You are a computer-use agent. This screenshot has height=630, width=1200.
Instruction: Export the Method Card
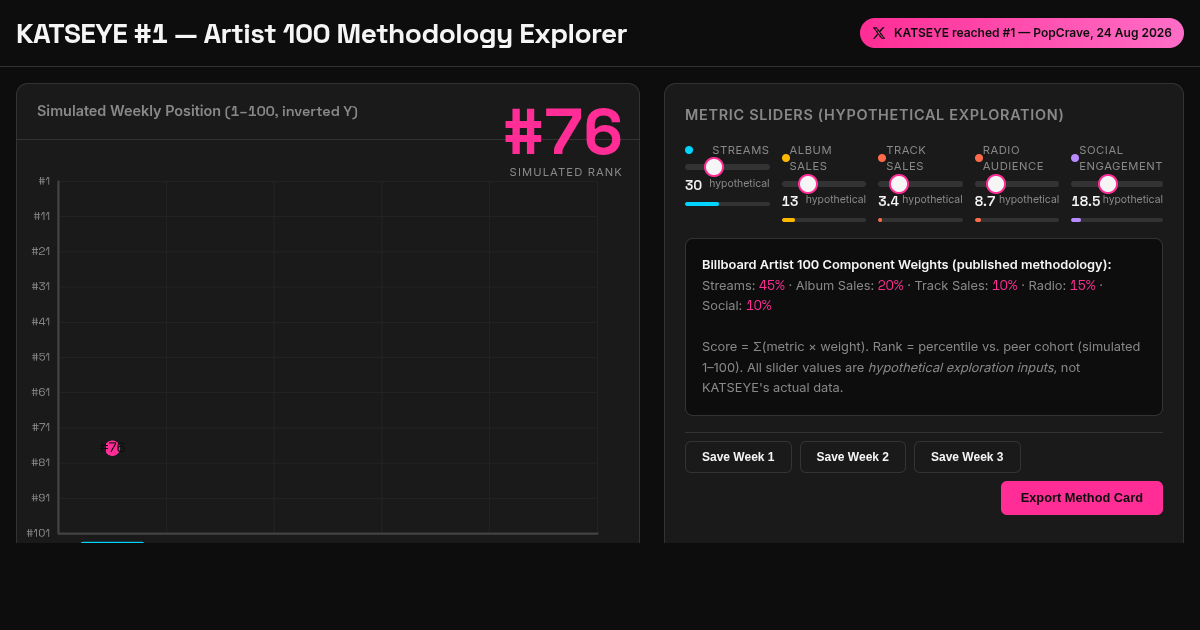(1082, 498)
